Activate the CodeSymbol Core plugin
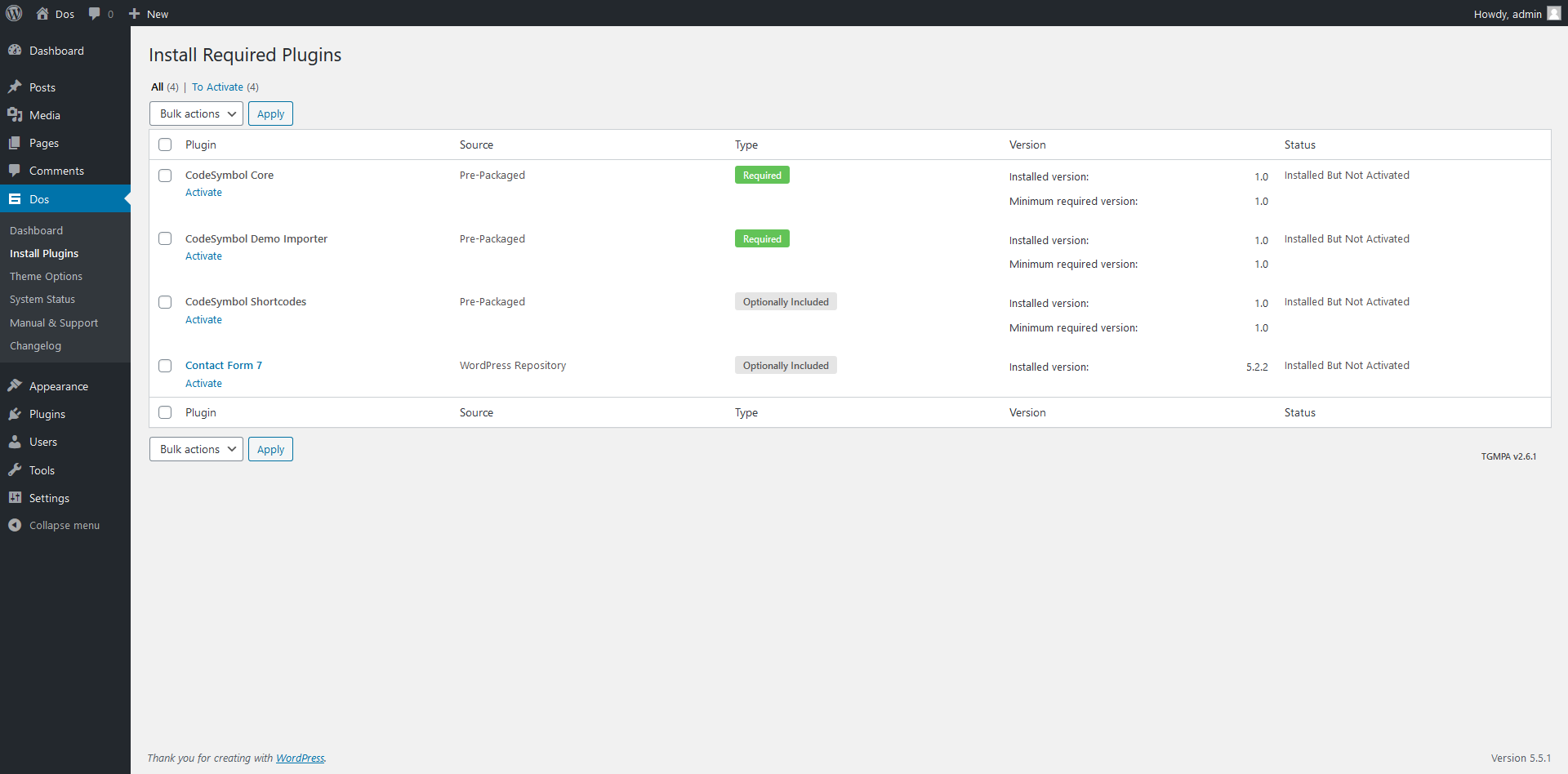The height and width of the screenshot is (774, 1568). pos(203,193)
